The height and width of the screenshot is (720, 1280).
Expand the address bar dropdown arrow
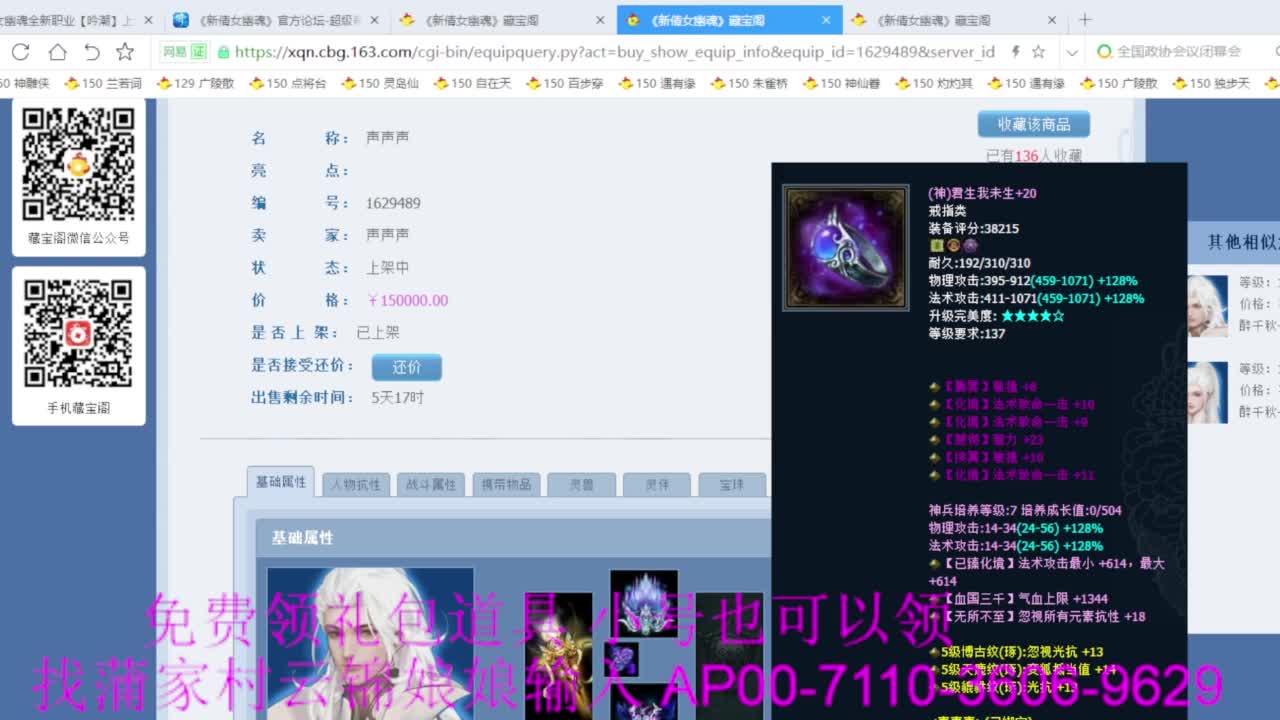pos(1072,52)
